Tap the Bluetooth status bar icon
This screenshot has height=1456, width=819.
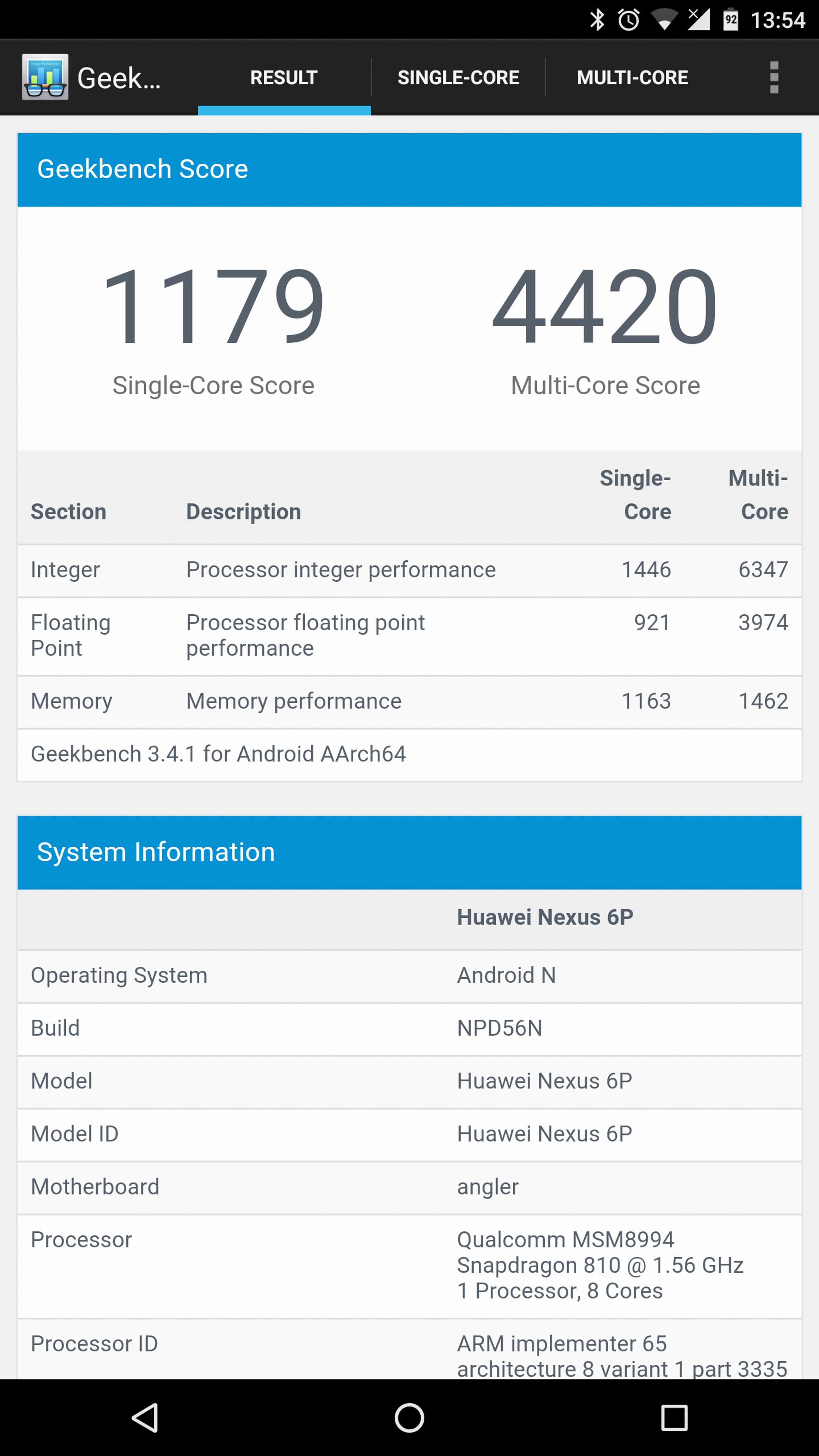[x=597, y=20]
